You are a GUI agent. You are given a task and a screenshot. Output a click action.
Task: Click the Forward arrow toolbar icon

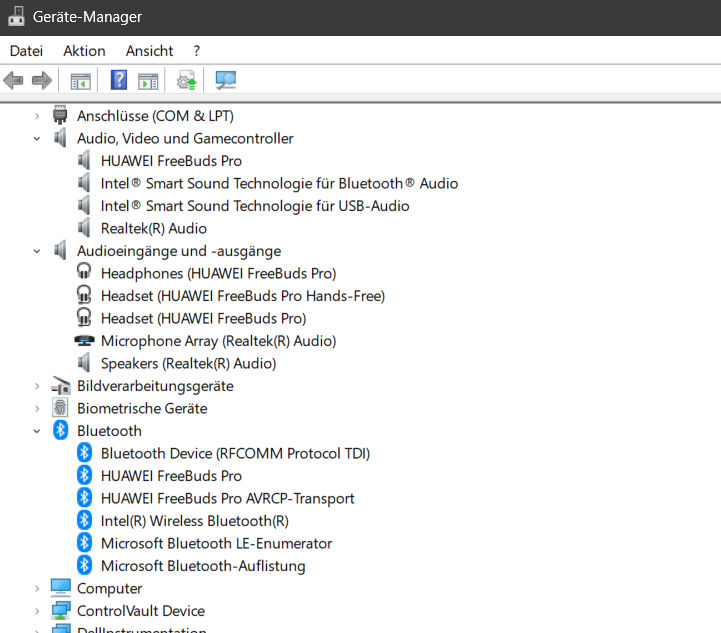point(42,80)
